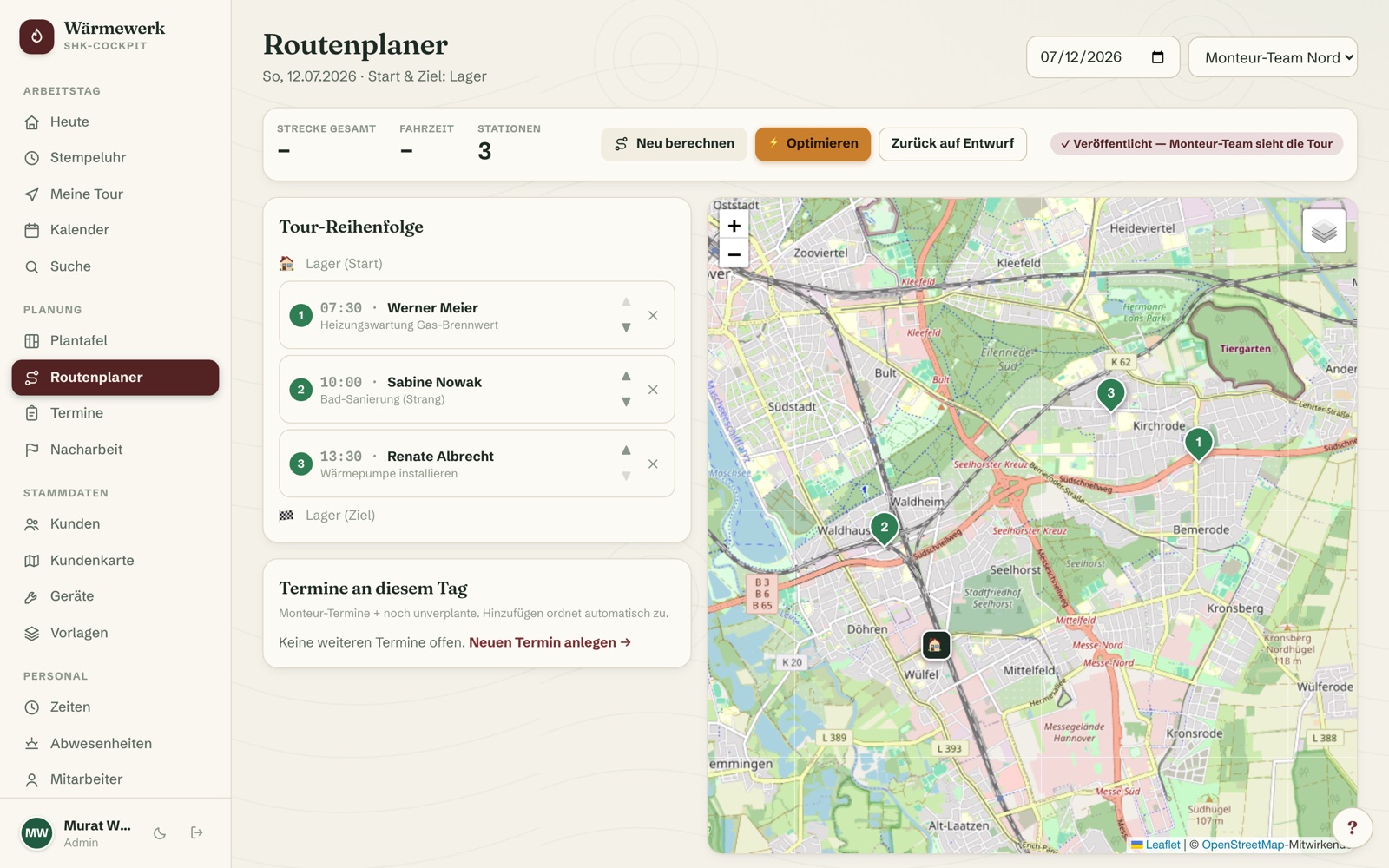Zoom out on the map
Screen dimensions: 1389x868
tap(734, 254)
